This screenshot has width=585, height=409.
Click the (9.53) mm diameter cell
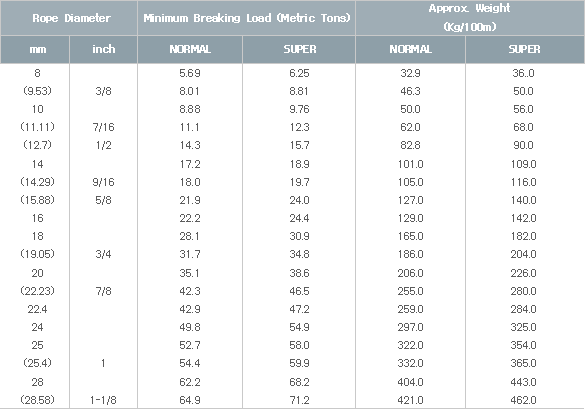[x=37, y=91]
